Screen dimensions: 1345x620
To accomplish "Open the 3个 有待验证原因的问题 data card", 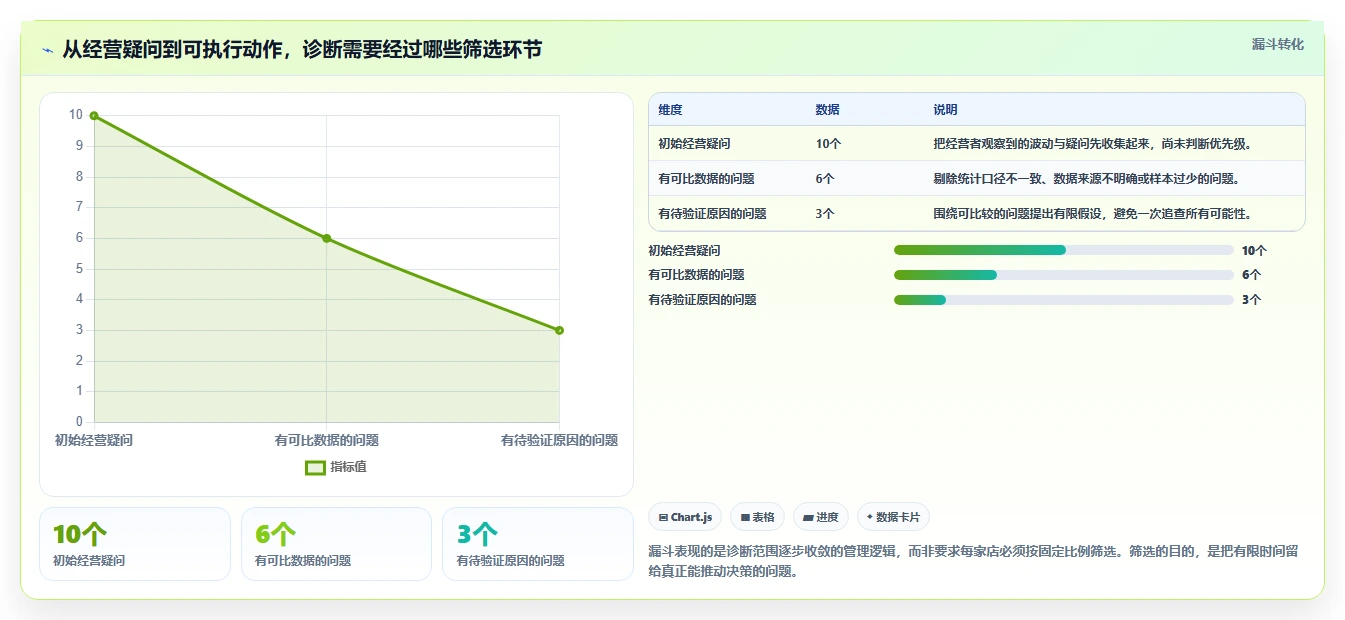I will point(538,544).
